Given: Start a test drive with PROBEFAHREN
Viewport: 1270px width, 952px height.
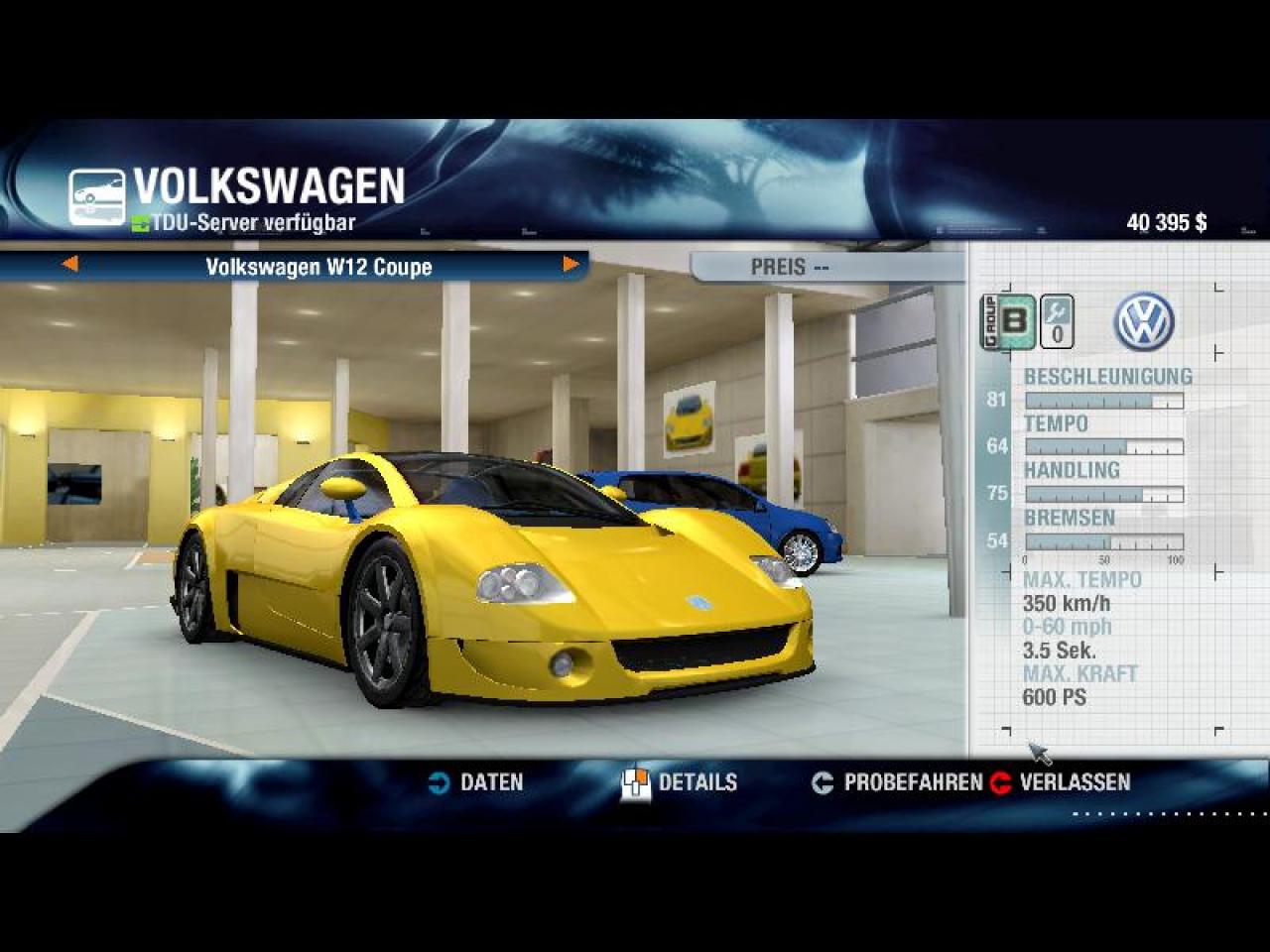Looking at the screenshot, I should click(x=913, y=782).
